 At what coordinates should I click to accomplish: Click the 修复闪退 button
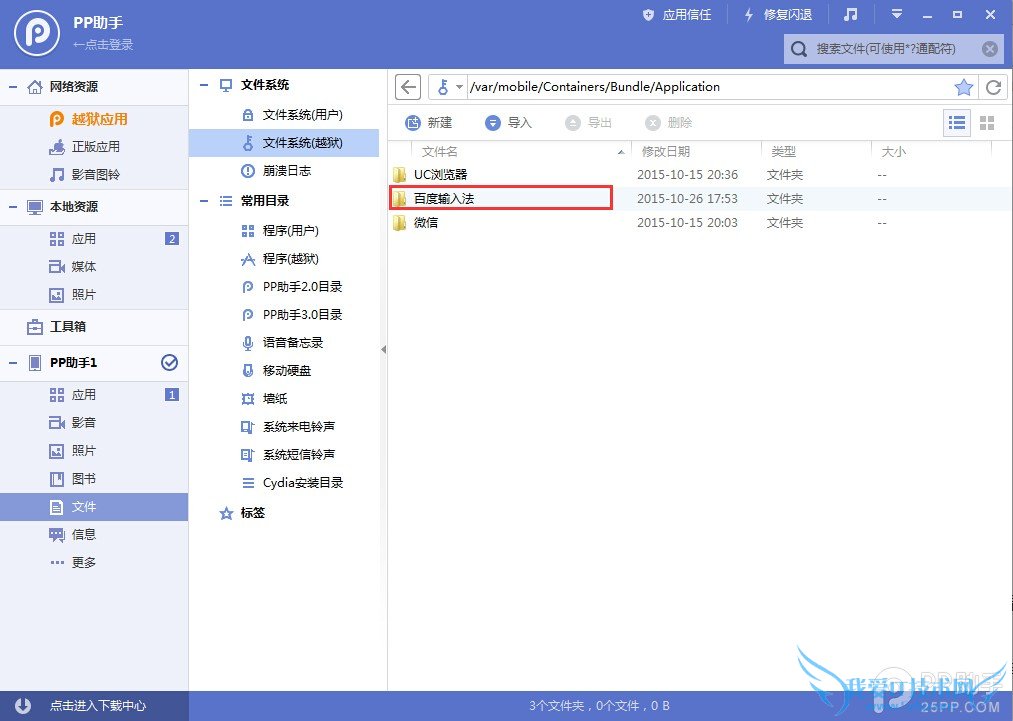(778, 15)
